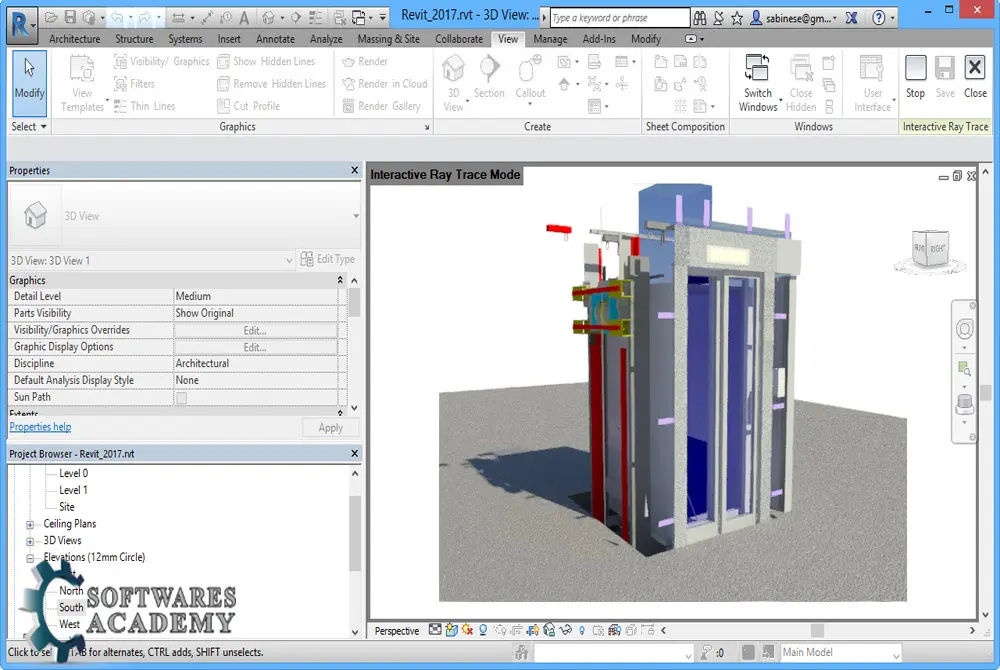Select the Level 1 view in Project Browser
The height and width of the screenshot is (670, 1000).
tap(73, 490)
